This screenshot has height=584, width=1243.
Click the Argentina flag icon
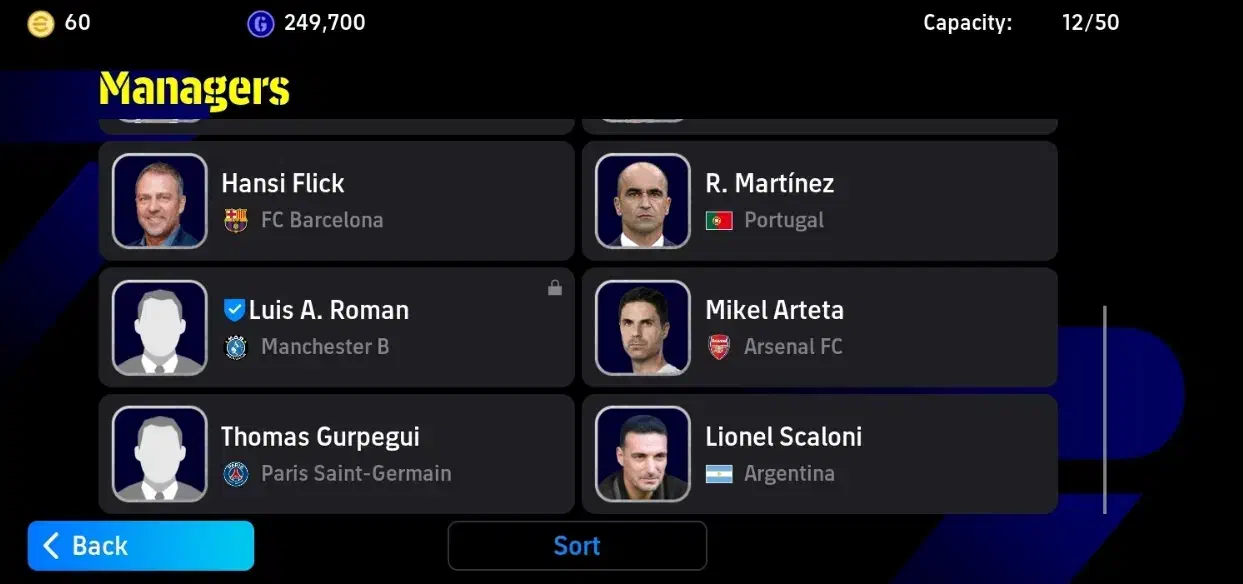[x=719, y=474]
